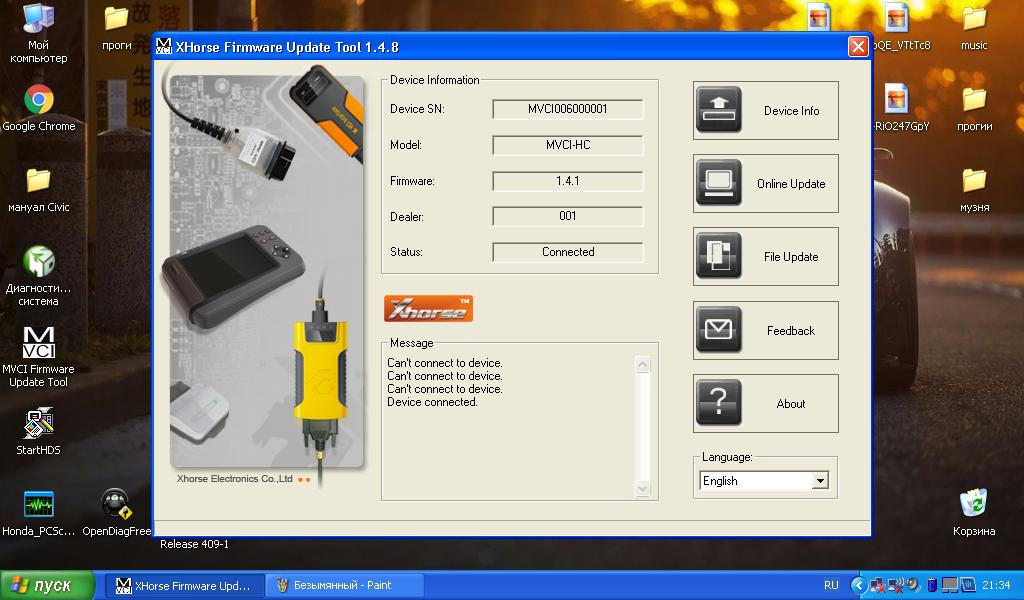Open Google Chrome desktop icon
The width and height of the screenshot is (1024, 600).
click(39, 101)
